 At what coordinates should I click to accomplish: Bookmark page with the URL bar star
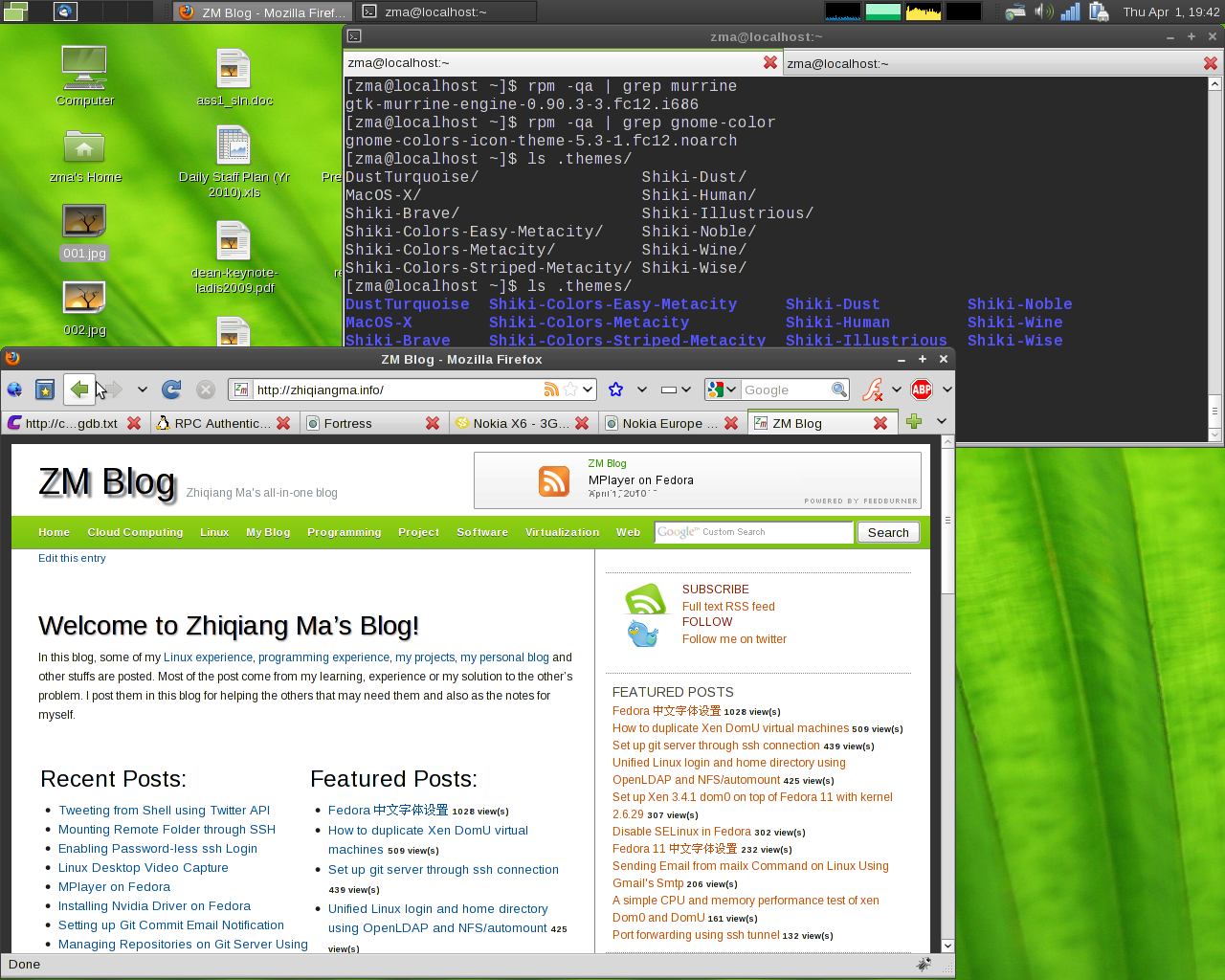(570, 390)
